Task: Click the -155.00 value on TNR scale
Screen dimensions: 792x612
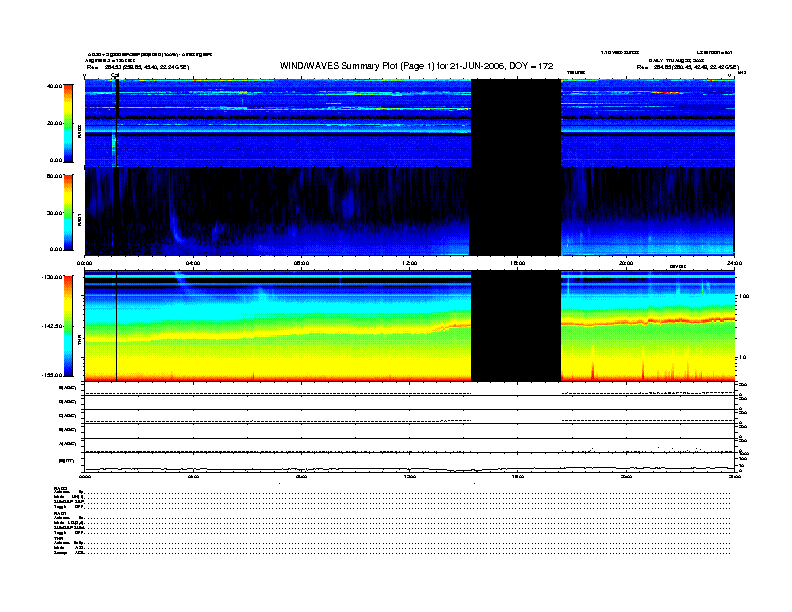Action: (x=53, y=375)
